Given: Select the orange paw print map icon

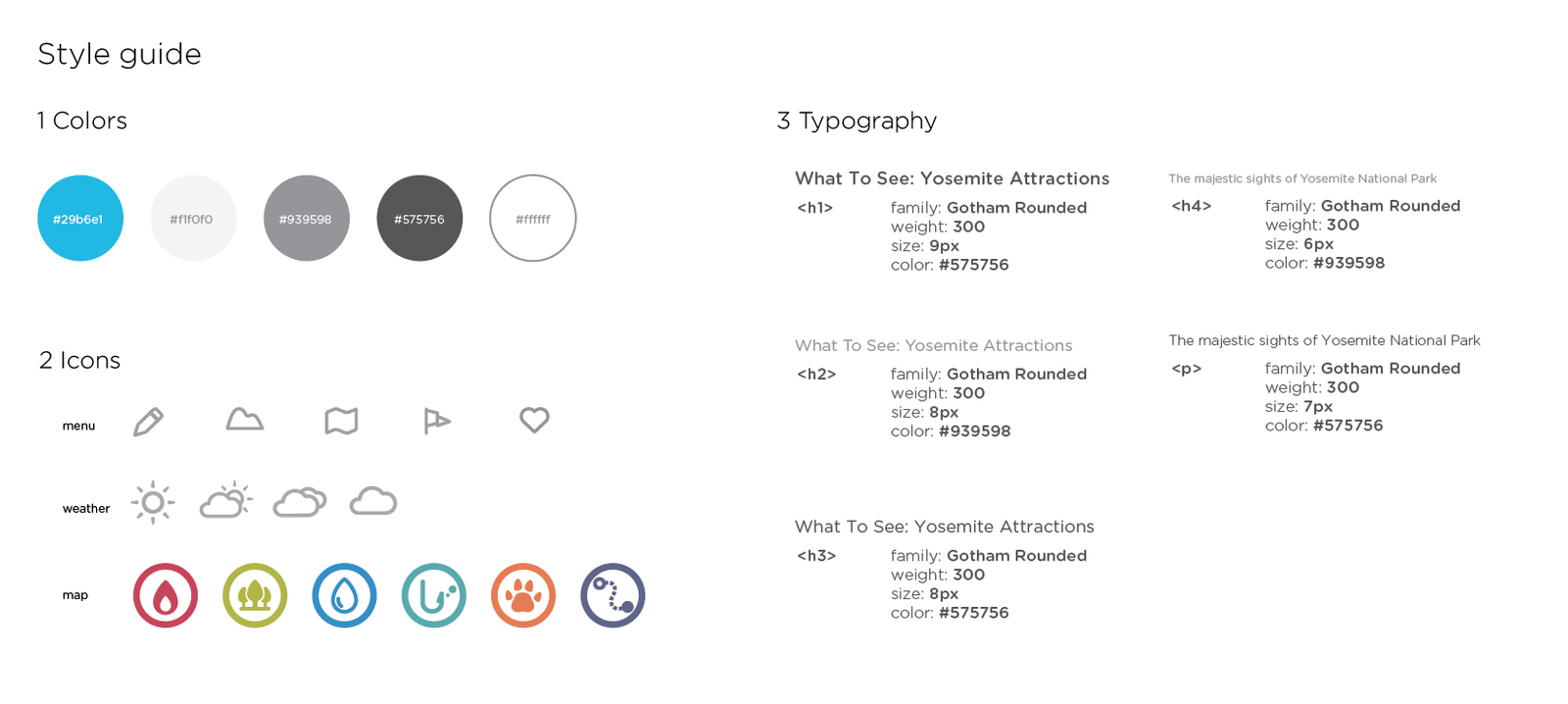Looking at the screenshot, I should pyautogui.click(x=523, y=595).
